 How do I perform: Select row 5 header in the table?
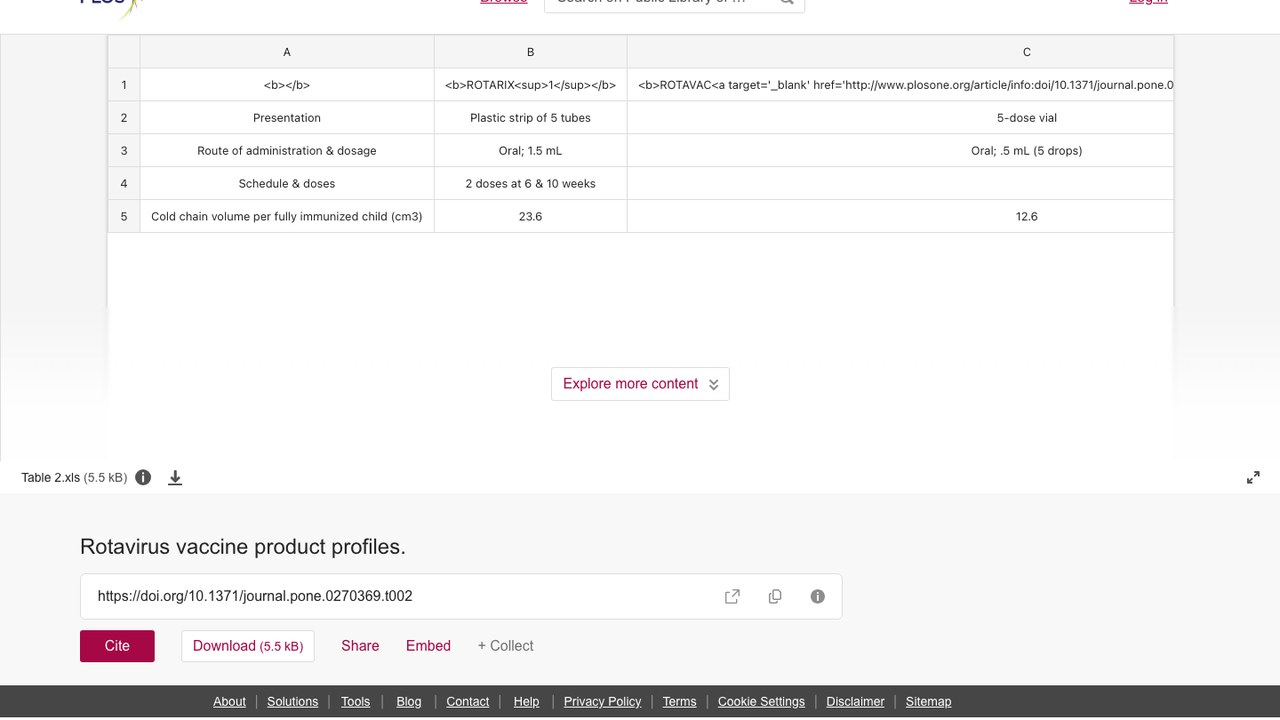pos(124,216)
